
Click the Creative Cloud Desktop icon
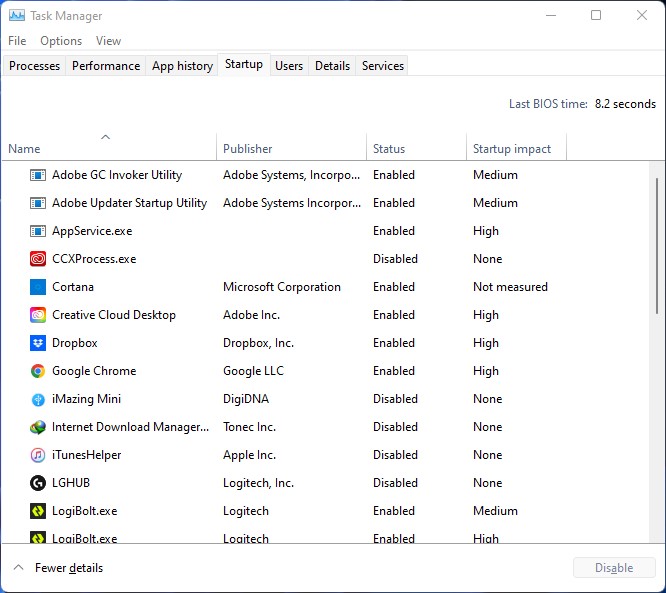(38, 315)
